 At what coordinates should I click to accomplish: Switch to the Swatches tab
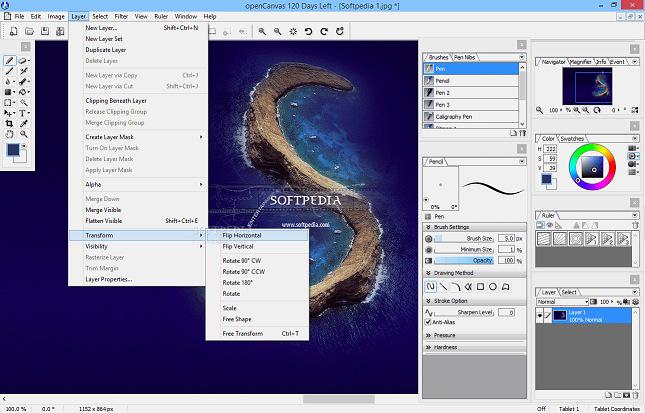pos(573,139)
